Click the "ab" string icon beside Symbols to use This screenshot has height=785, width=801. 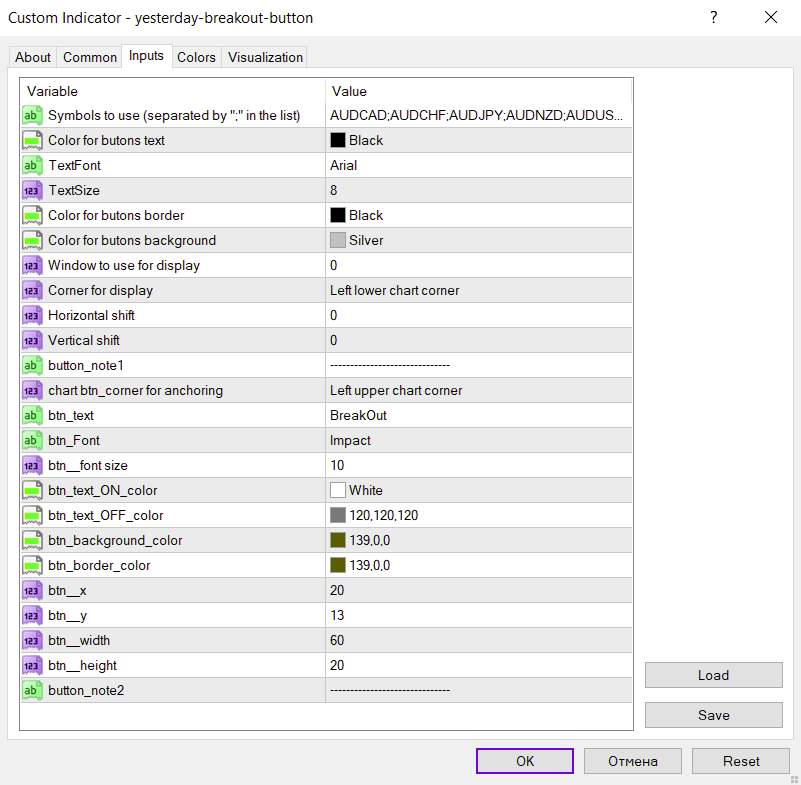tap(31, 116)
